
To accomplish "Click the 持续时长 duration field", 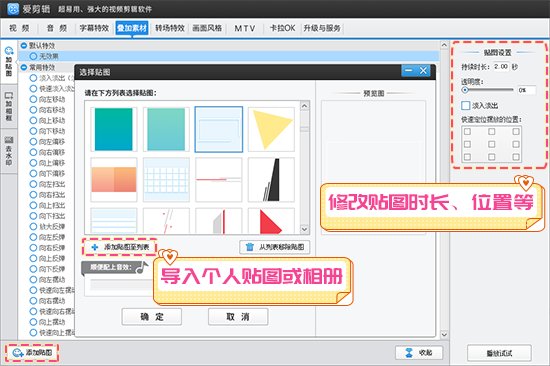I will [x=501, y=66].
